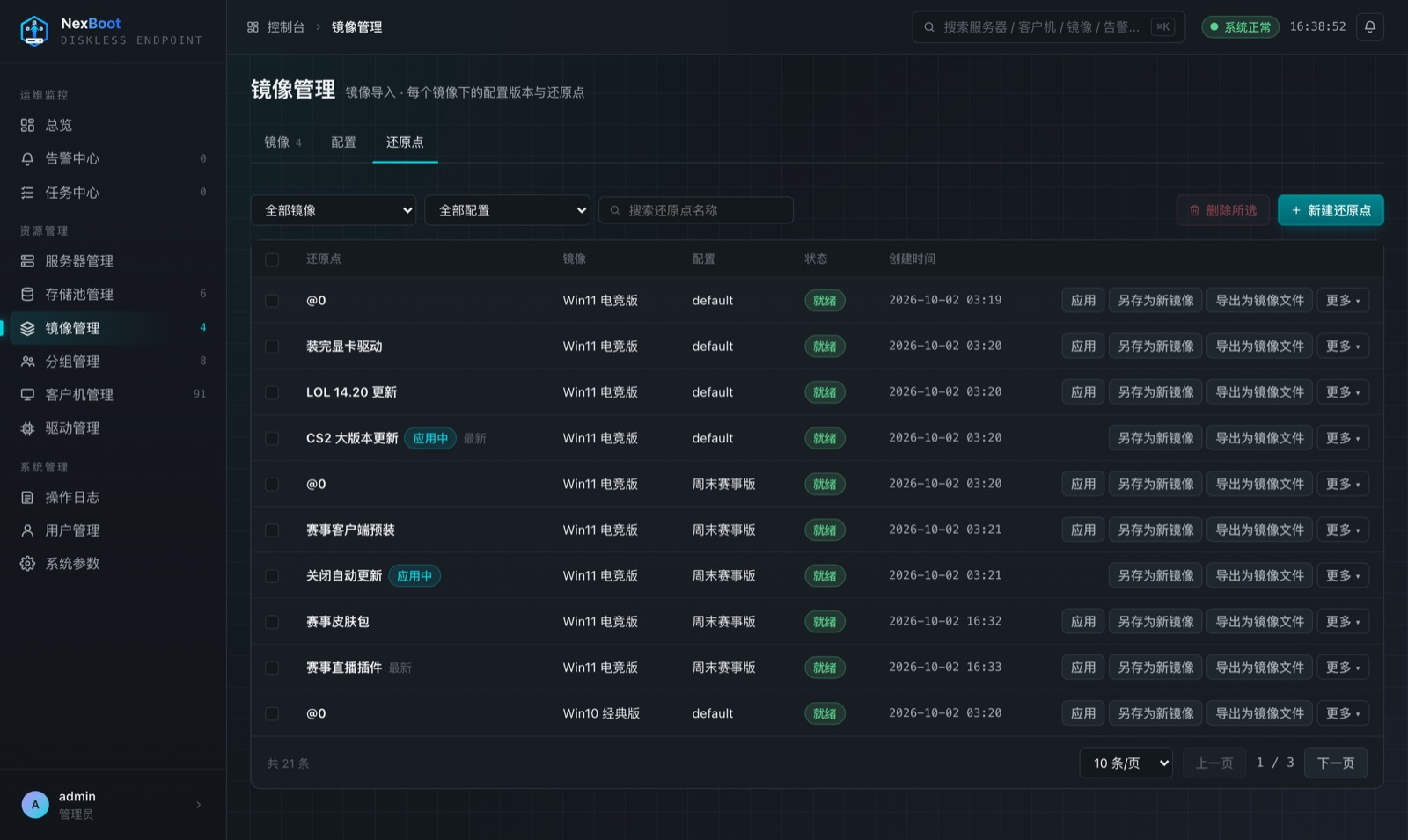Image resolution: width=1408 pixels, height=840 pixels.
Task: Check the 赛事客户端预装 row checkbox
Action: tap(272, 530)
